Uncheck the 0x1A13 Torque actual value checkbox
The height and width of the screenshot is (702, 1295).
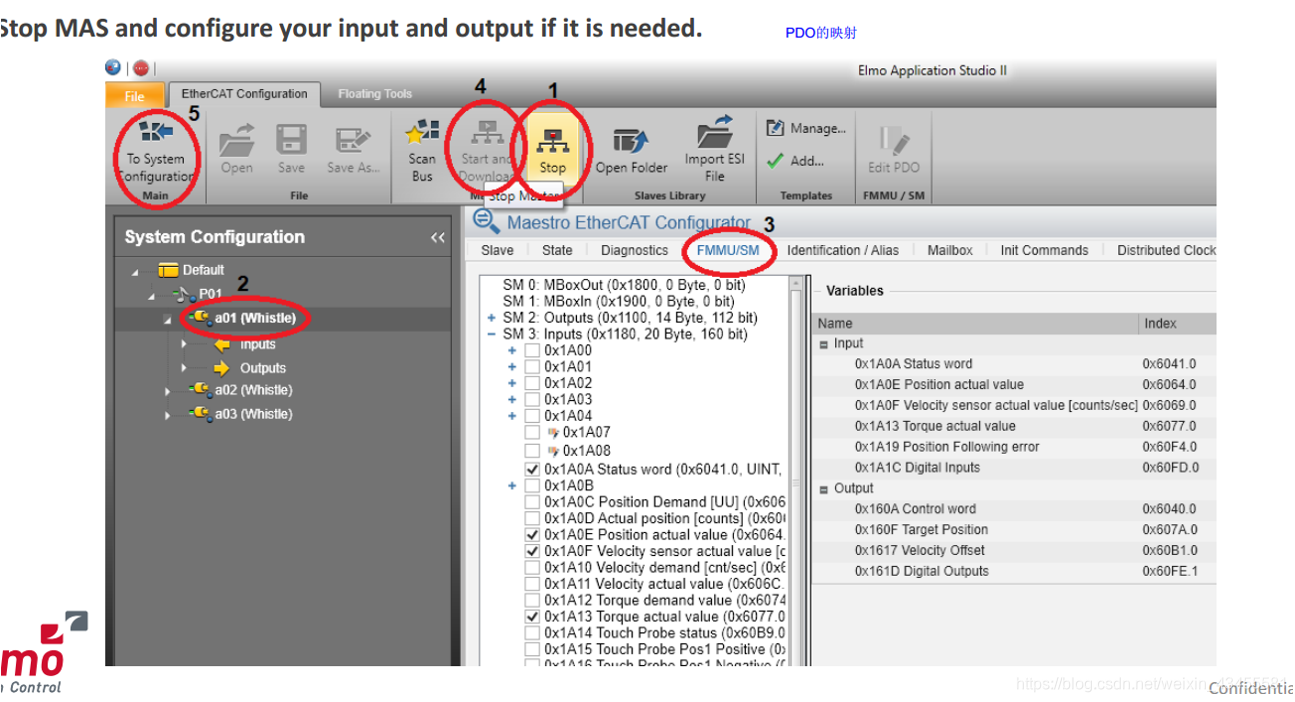(x=532, y=617)
